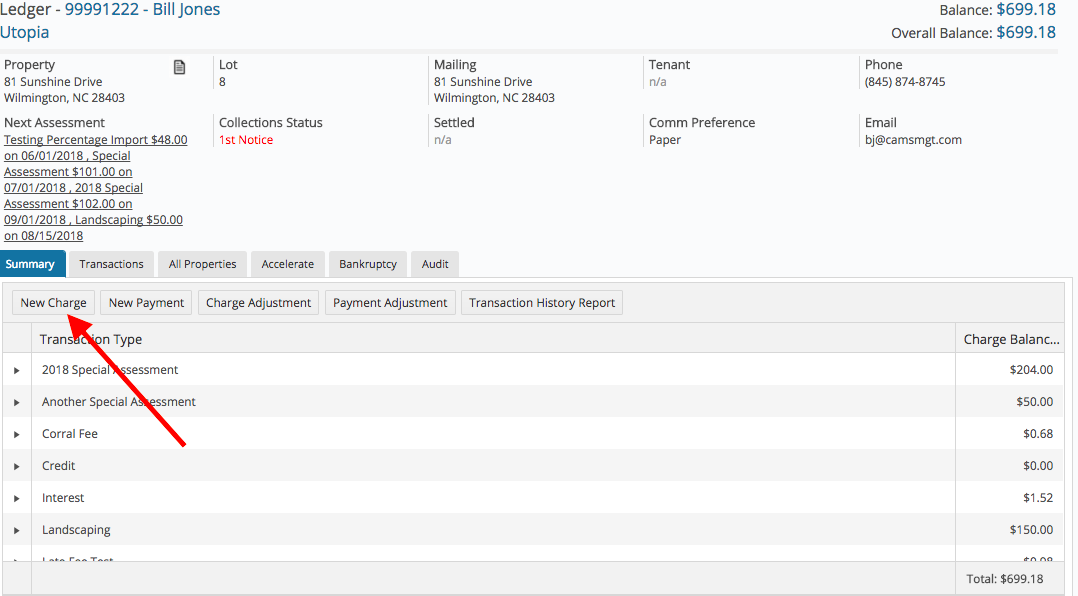Open Payment Adjustment

point(390,302)
